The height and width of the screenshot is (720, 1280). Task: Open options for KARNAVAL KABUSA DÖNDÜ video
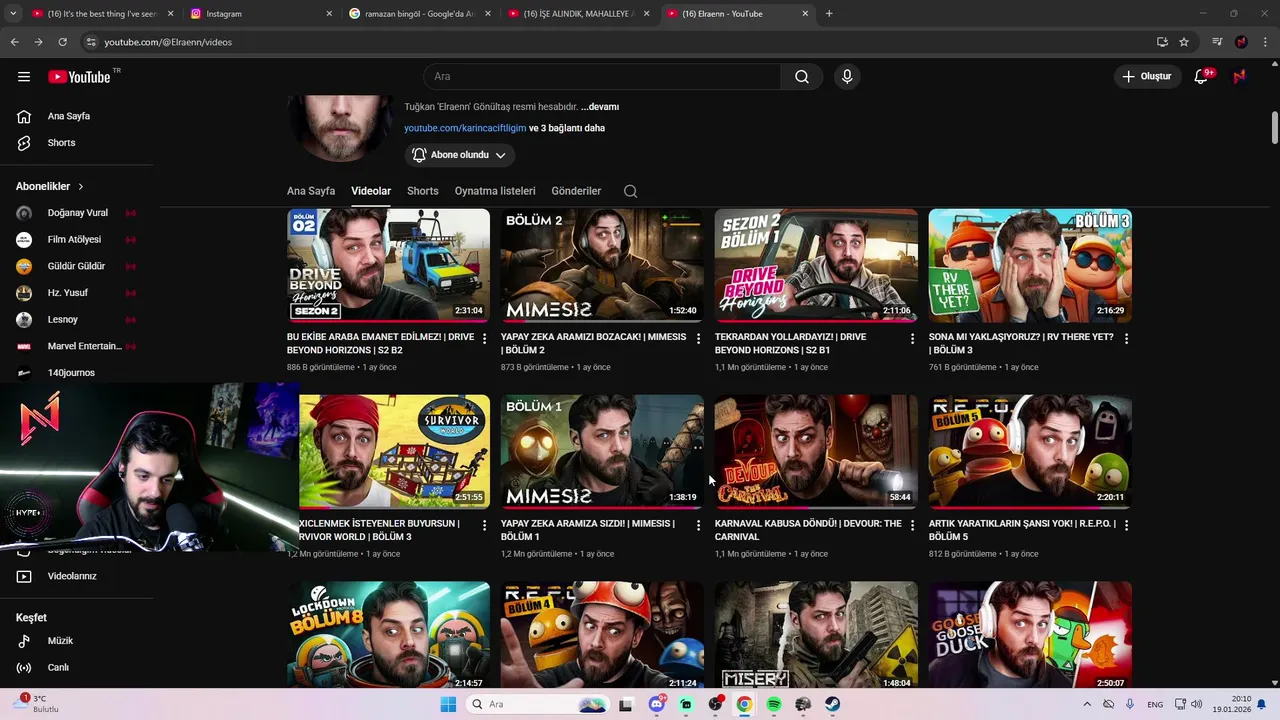[x=912, y=525]
